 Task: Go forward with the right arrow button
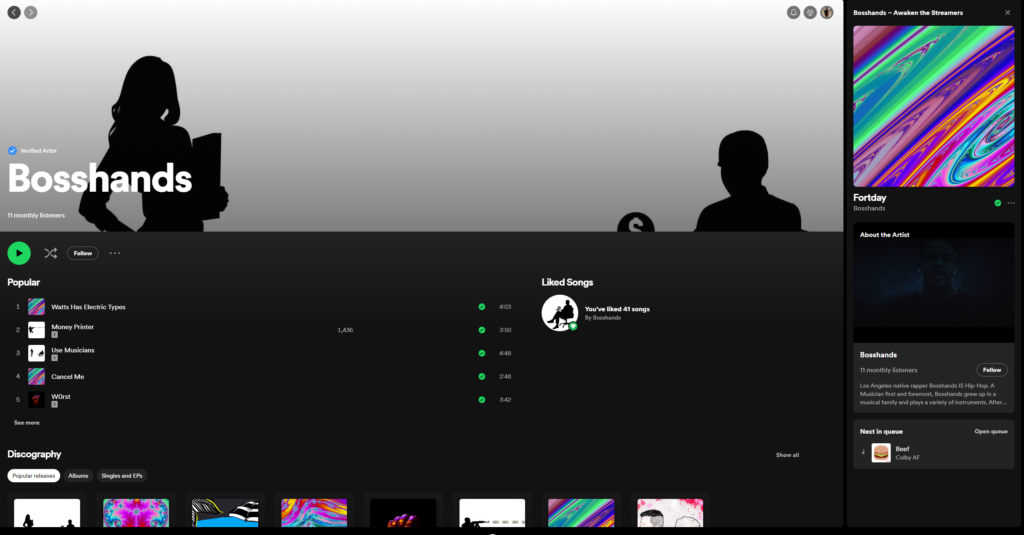[31, 12]
